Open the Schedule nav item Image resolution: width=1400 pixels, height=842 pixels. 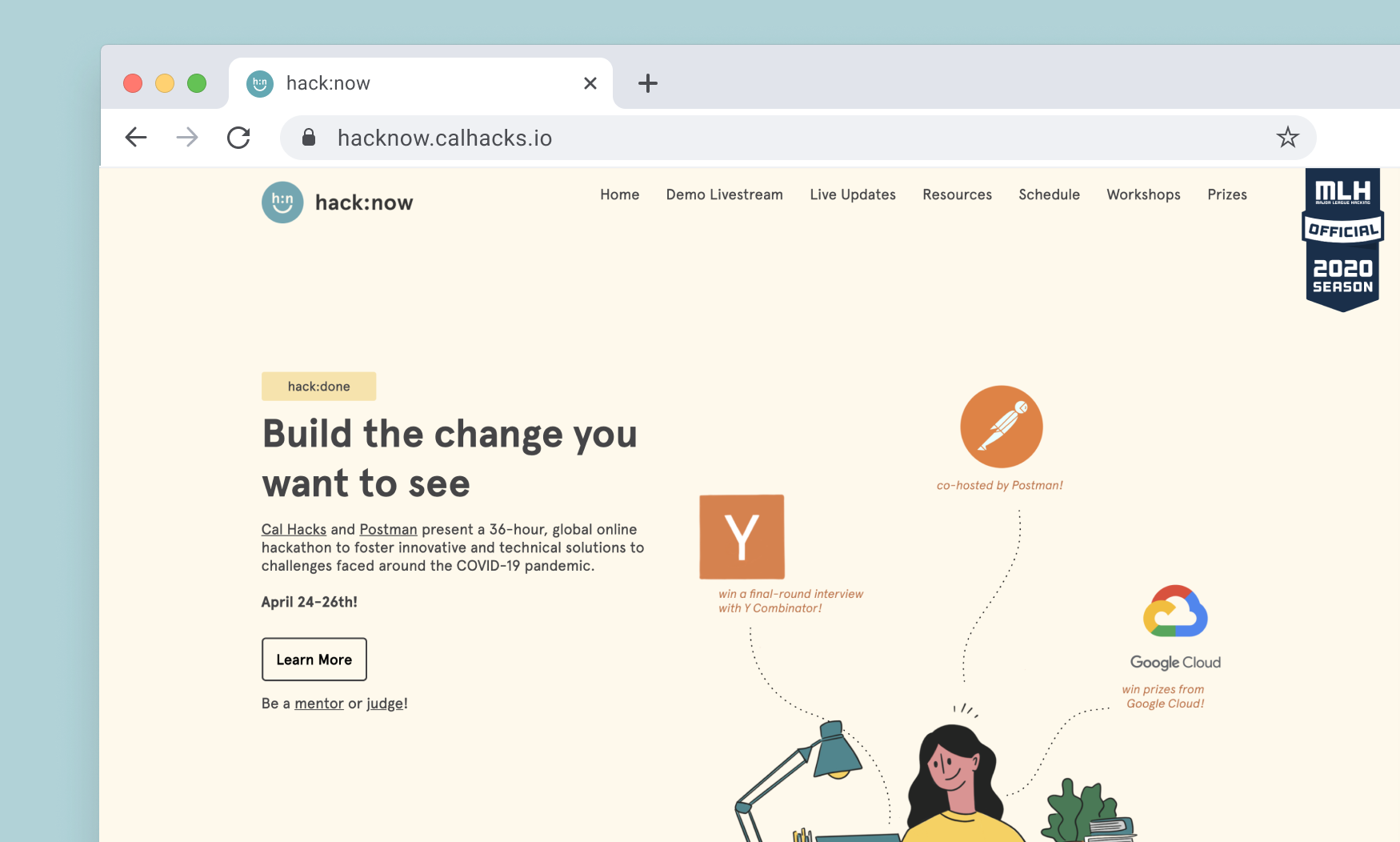pos(1049,194)
